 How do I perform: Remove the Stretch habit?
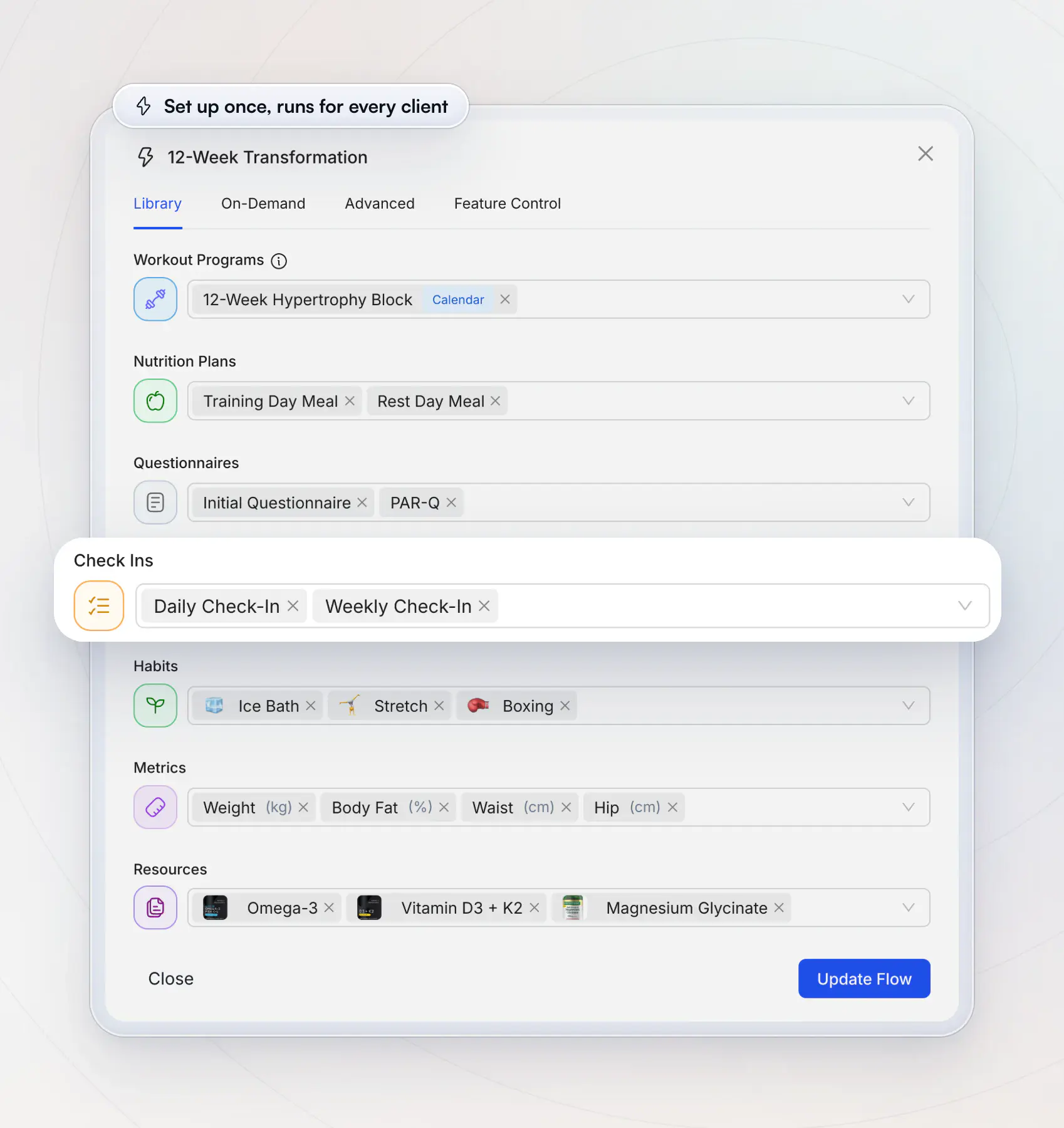[439, 706]
